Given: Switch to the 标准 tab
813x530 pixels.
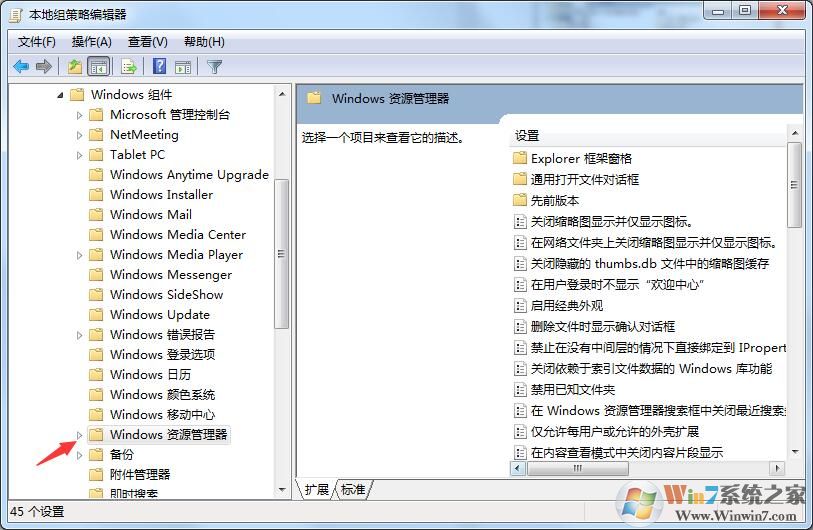Looking at the screenshot, I should [353, 489].
